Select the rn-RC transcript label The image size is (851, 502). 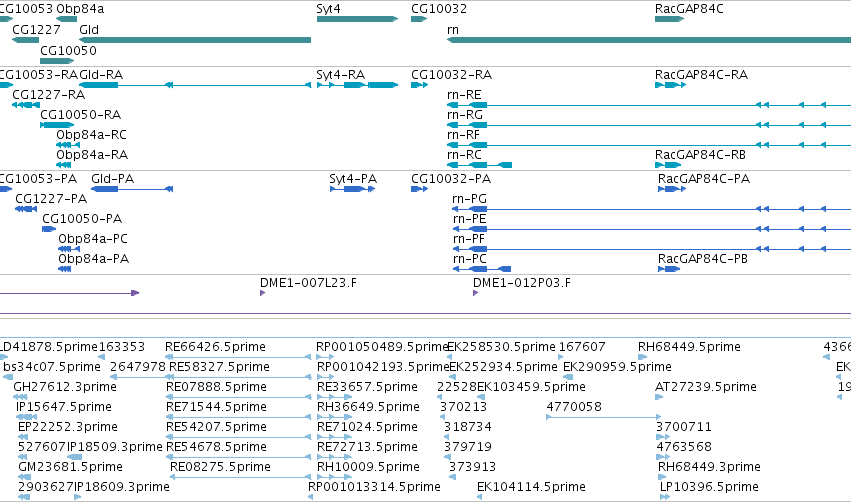tap(464, 155)
